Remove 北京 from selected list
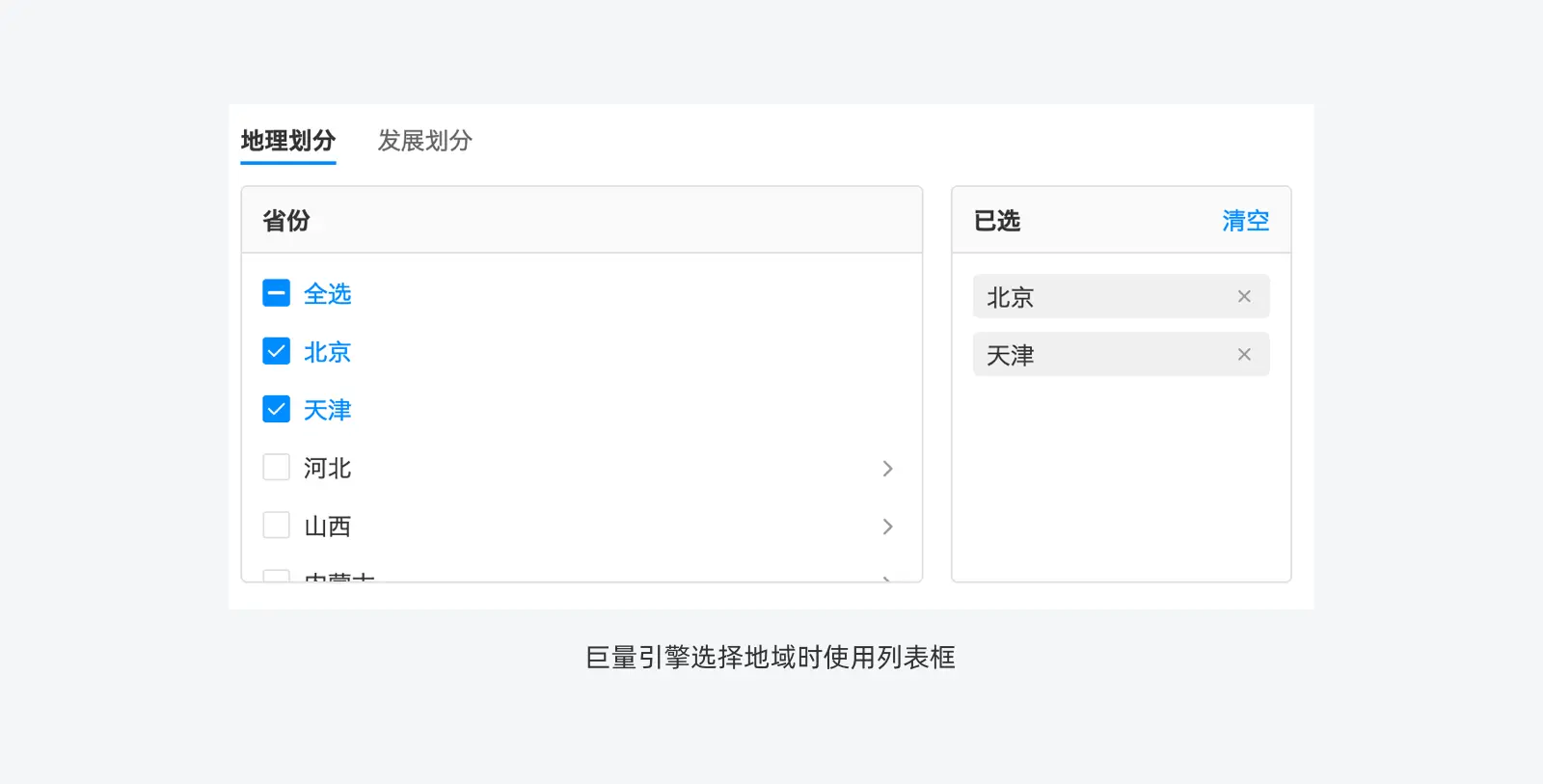The width and height of the screenshot is (1543, 784). click(x=1244, y=296)
